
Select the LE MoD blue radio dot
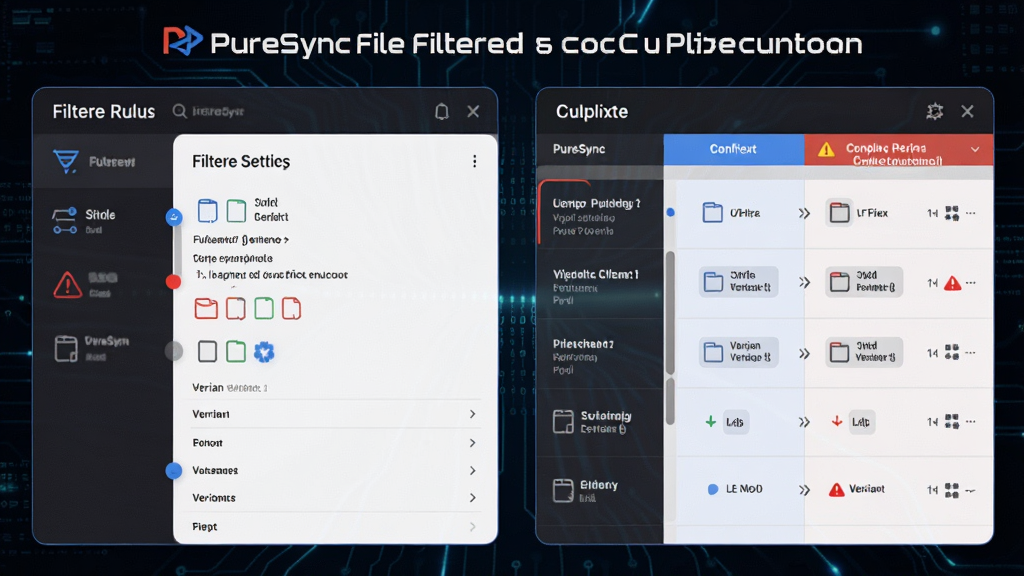click(x=713, y=489)
